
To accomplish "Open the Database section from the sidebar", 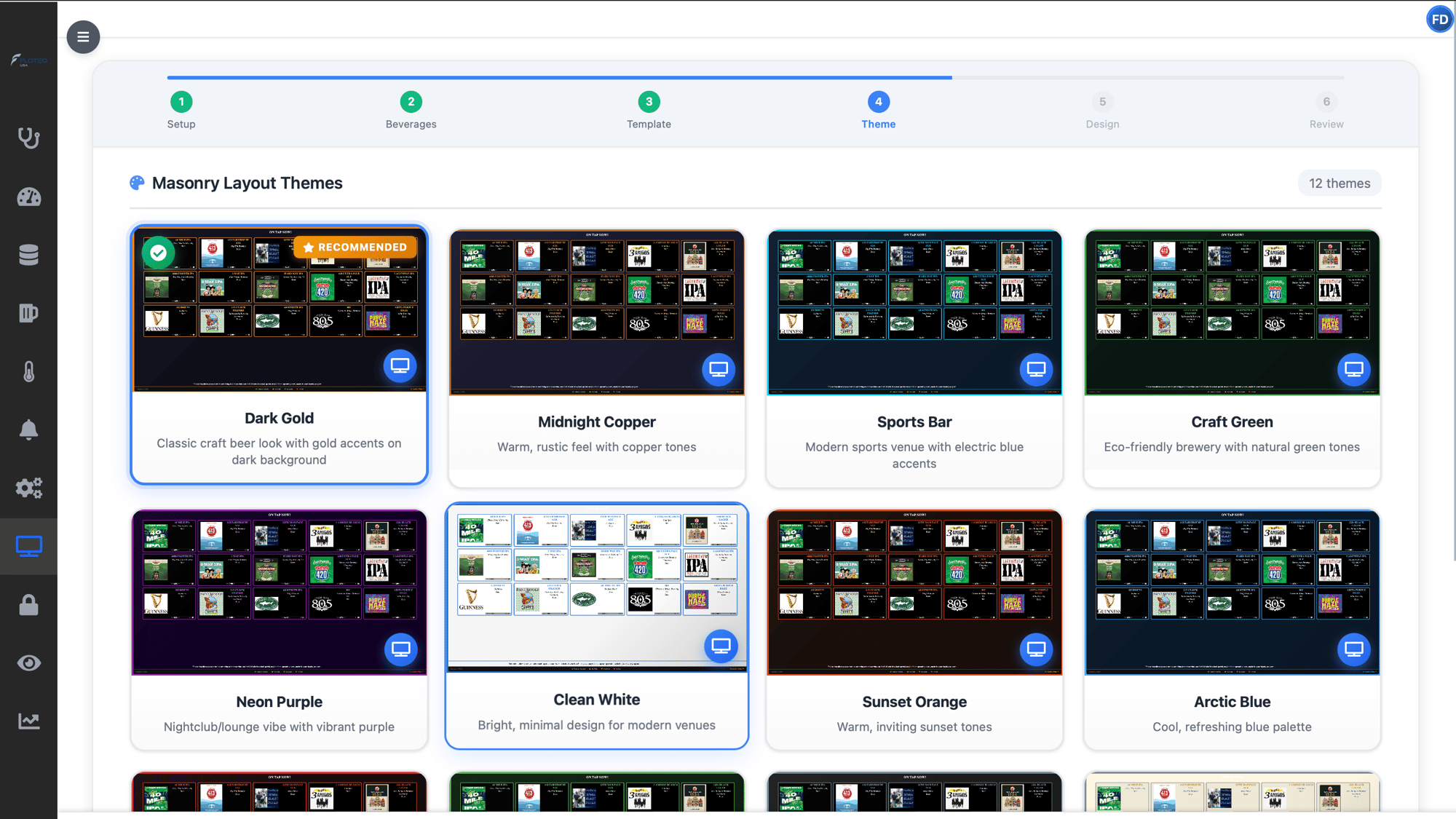I will click(28, 255).
